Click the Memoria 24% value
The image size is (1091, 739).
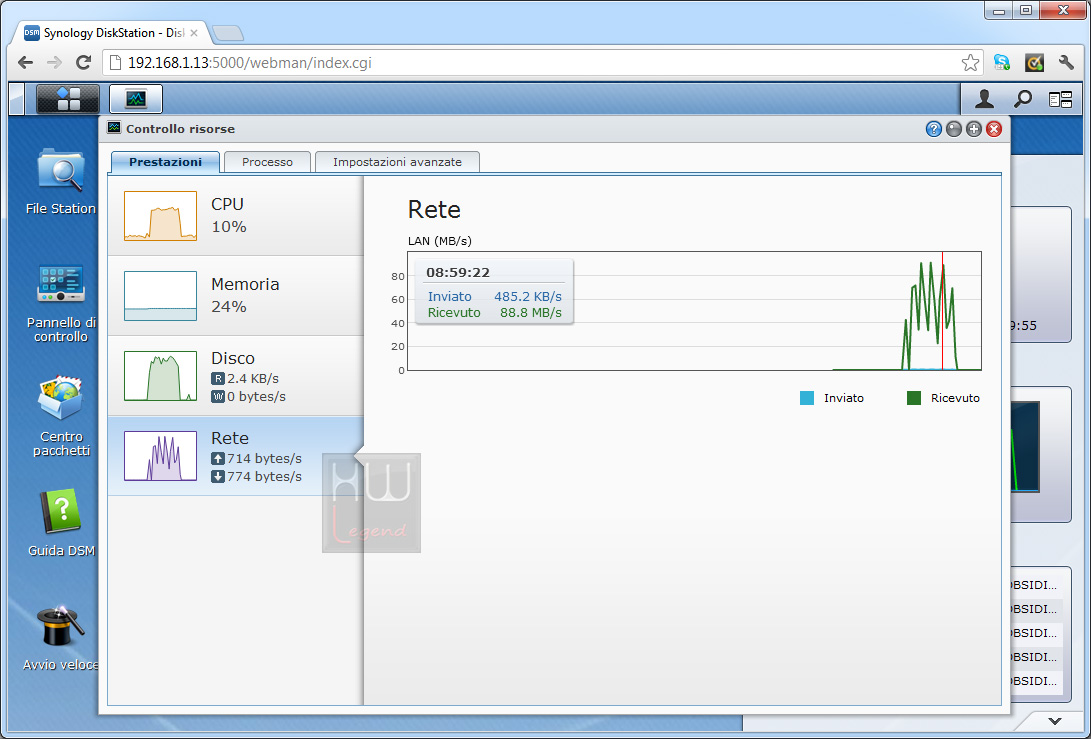(229, 307)
